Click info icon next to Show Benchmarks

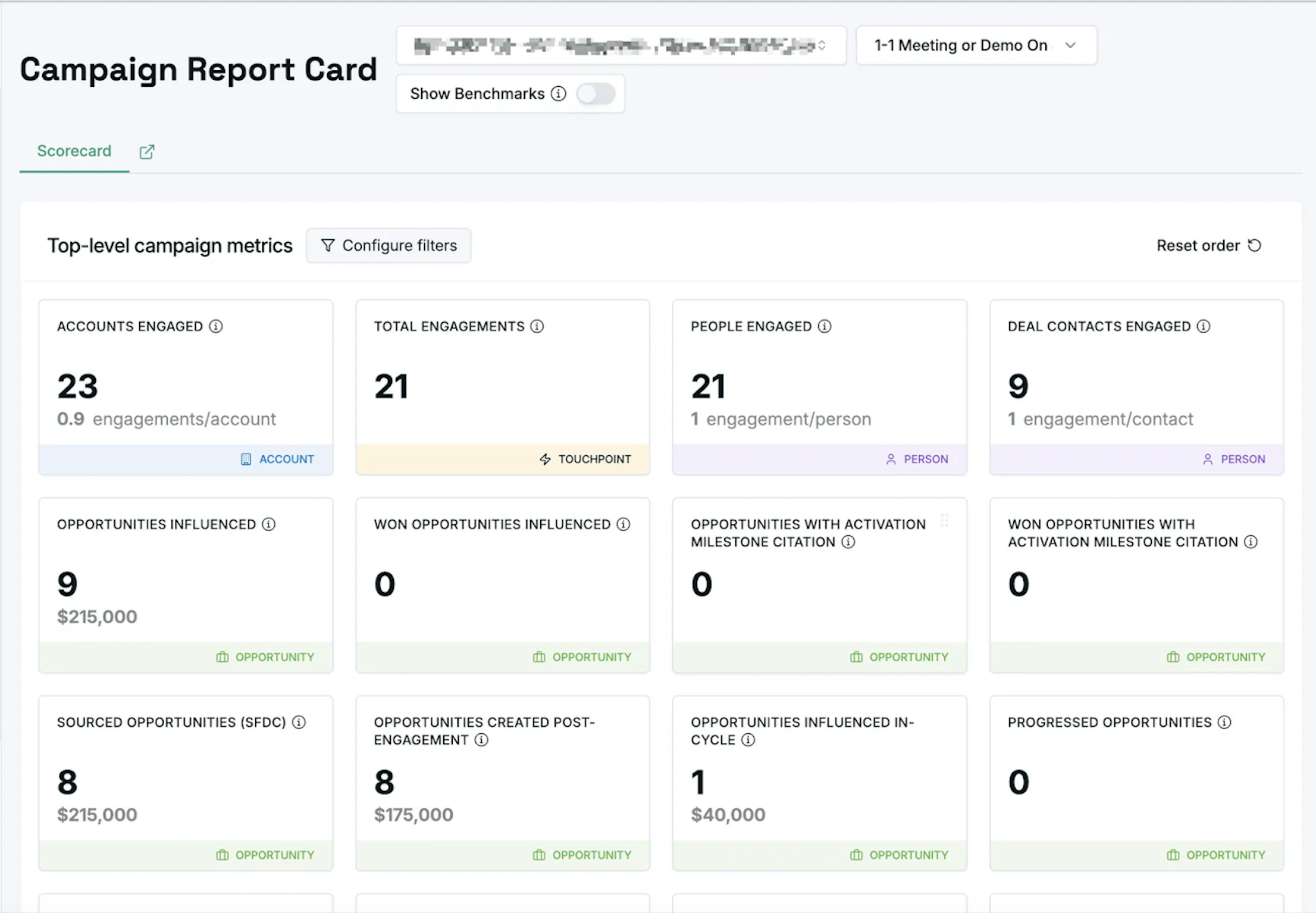tap(558, 94)
